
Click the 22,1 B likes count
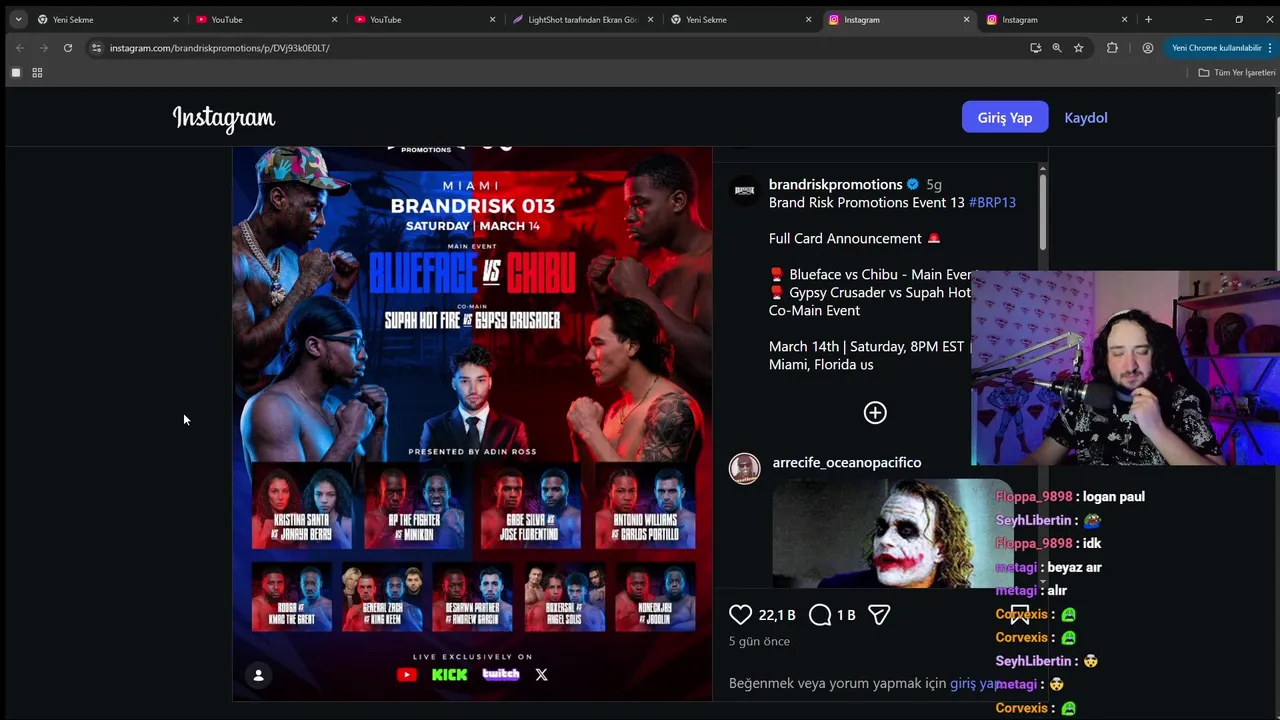[x=777, y=615]
